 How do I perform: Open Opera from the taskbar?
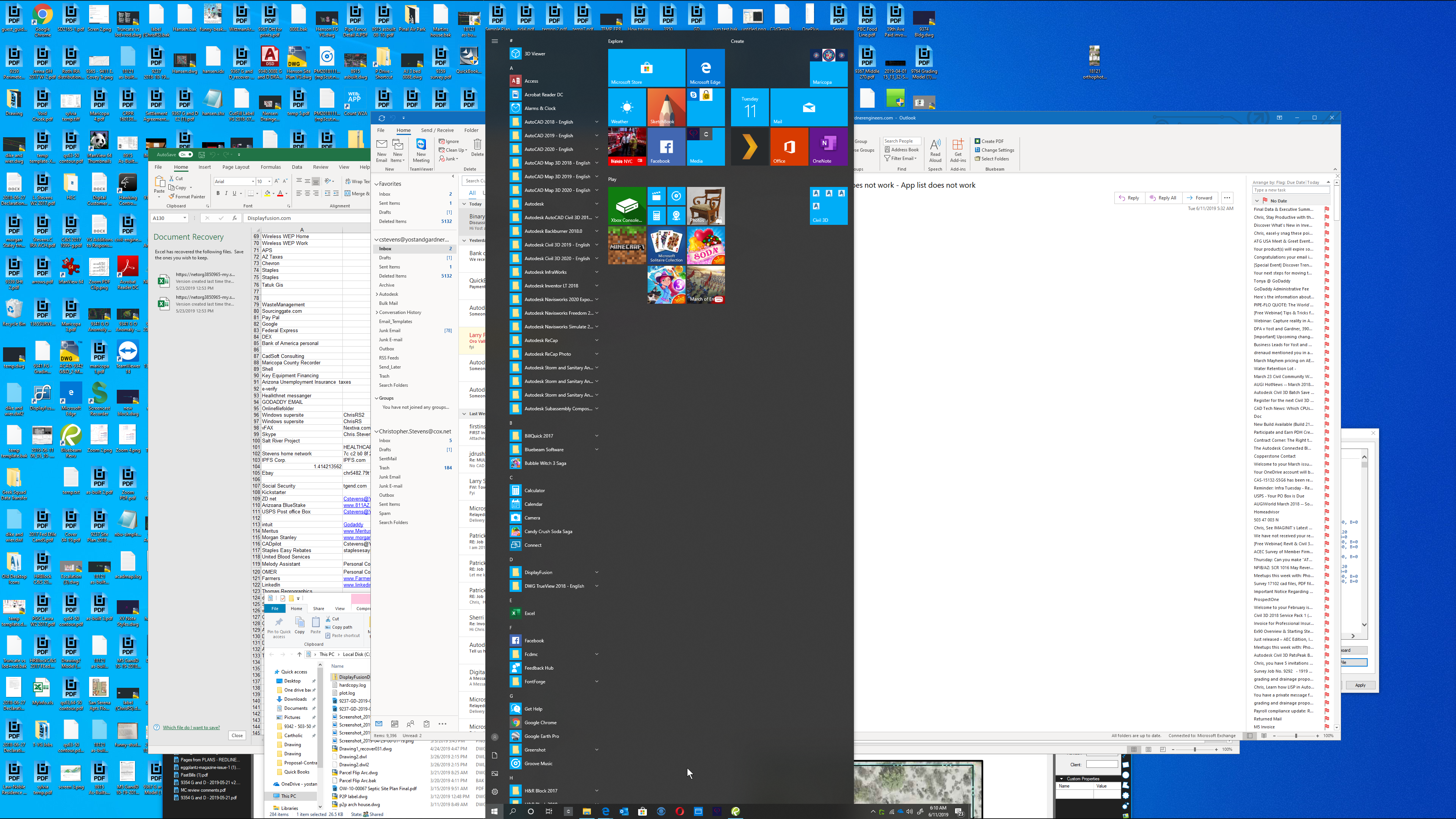tap(679, 812)
